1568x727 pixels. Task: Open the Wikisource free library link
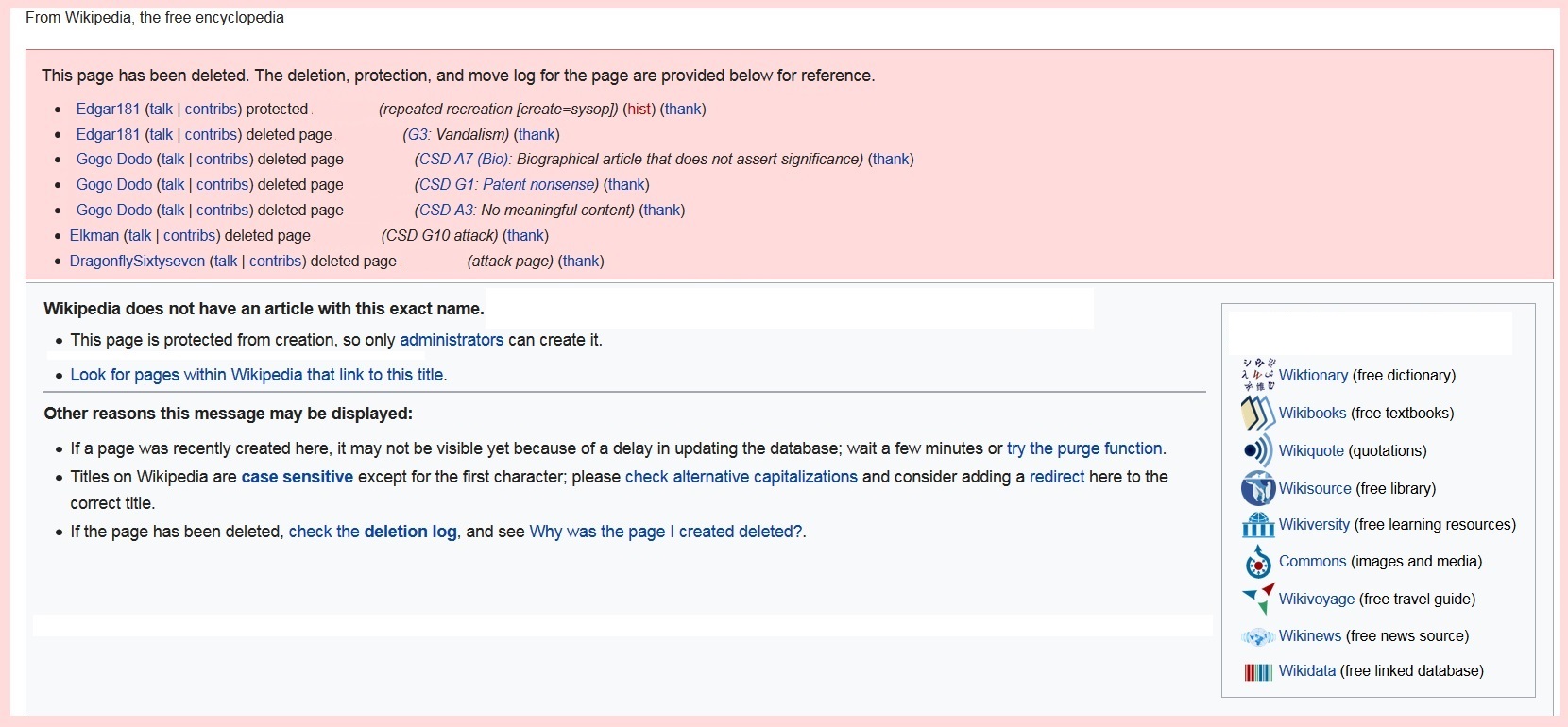pyautogui.click(x=1315, y=488)
